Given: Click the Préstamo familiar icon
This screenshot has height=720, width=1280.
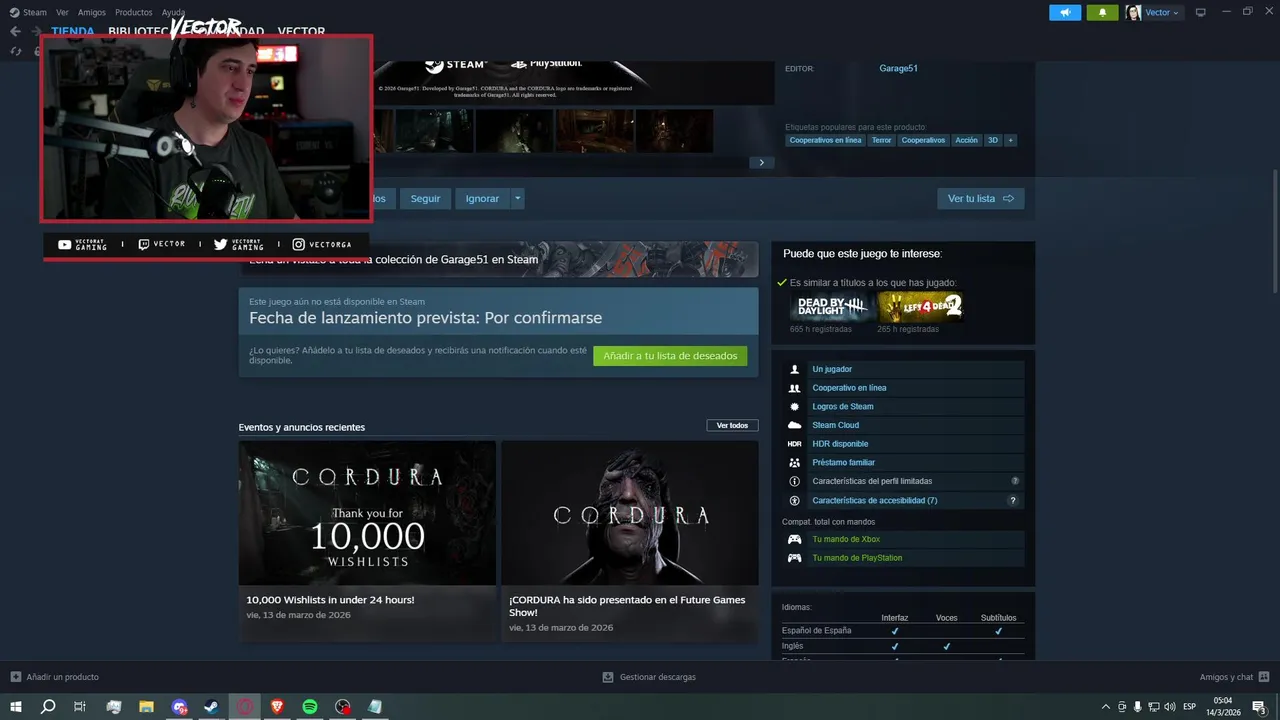Looking at the screenshot, I should coord(794,463).
